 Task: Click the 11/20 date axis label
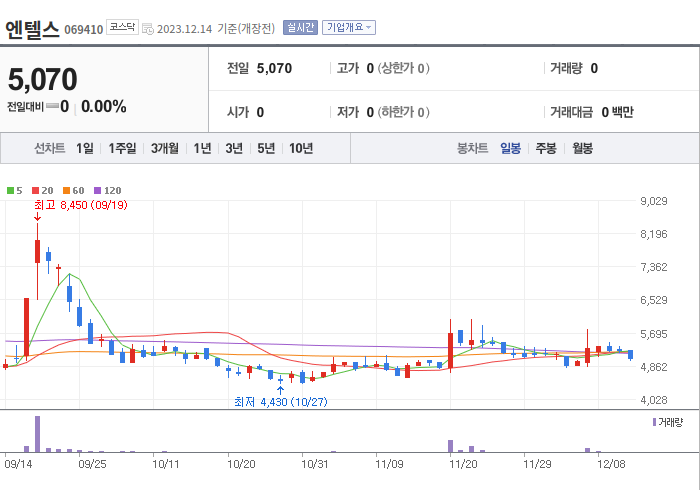[463, 464]
